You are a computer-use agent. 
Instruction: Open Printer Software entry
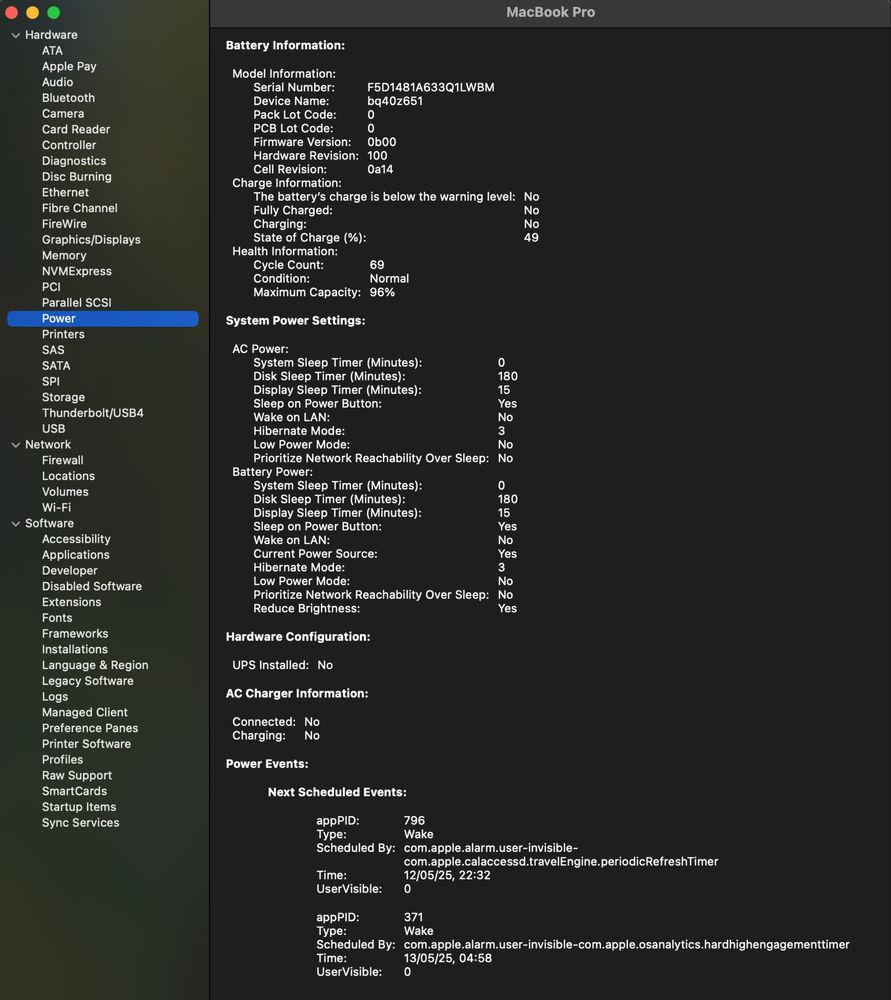[86, 744]
